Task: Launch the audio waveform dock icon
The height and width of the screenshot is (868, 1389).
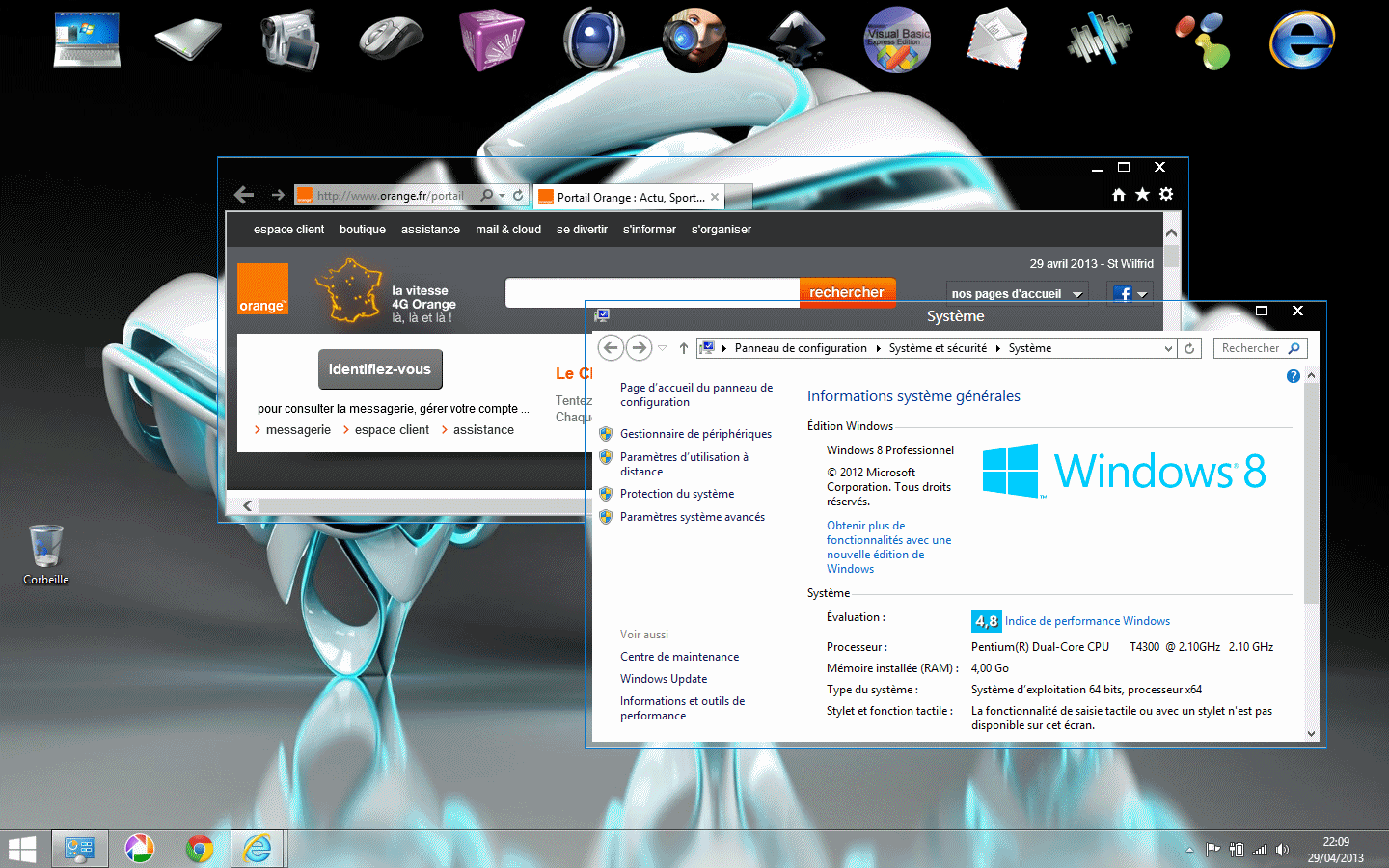Action: click(x=1100, y=40)
